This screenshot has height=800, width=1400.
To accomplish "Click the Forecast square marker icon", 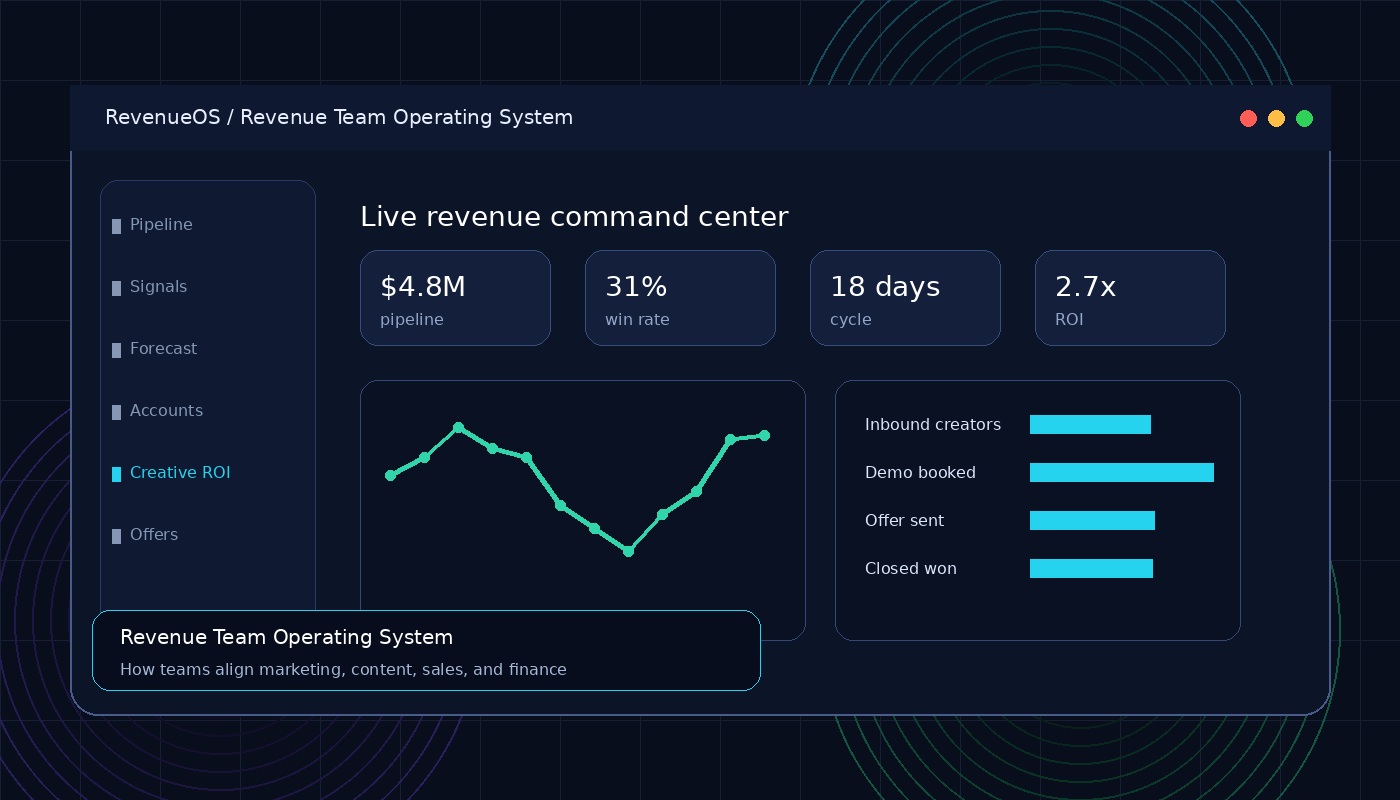I will [116, 351].
